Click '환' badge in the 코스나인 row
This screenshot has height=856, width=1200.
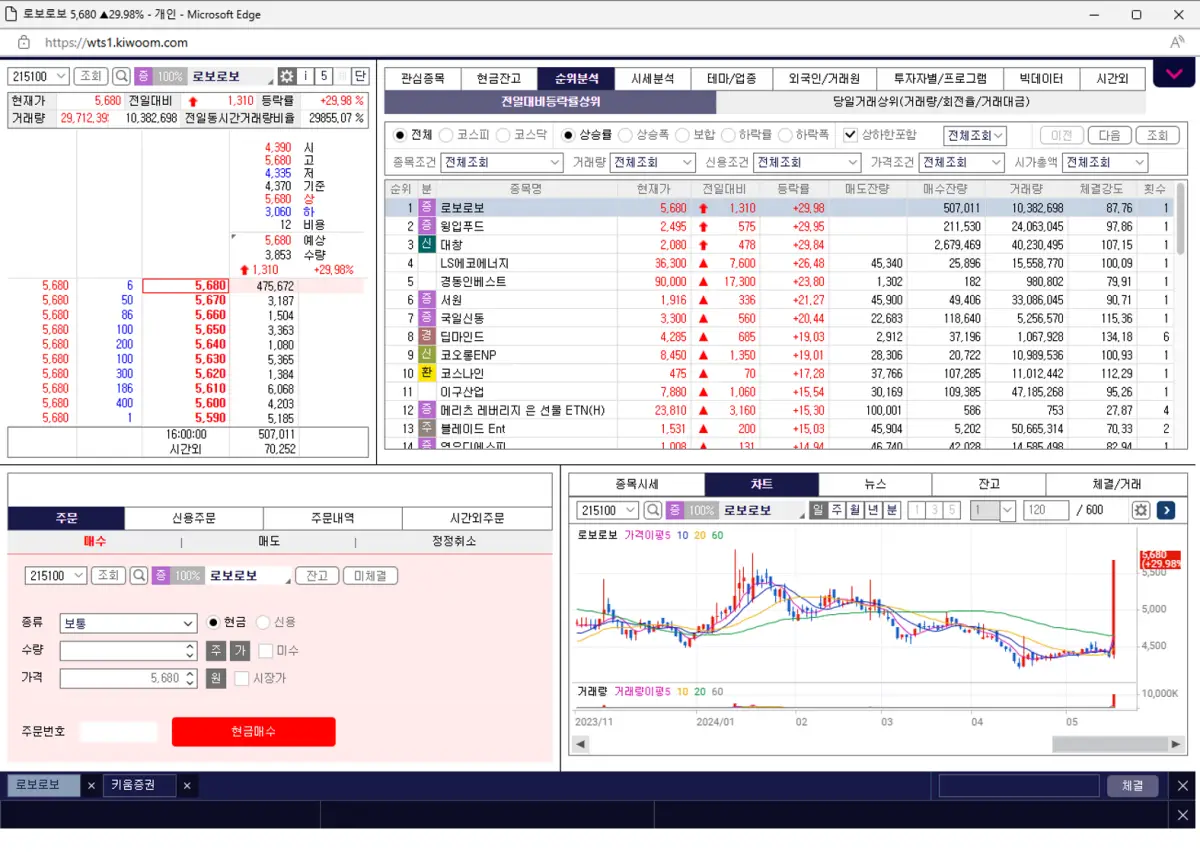tap(426, 373)
